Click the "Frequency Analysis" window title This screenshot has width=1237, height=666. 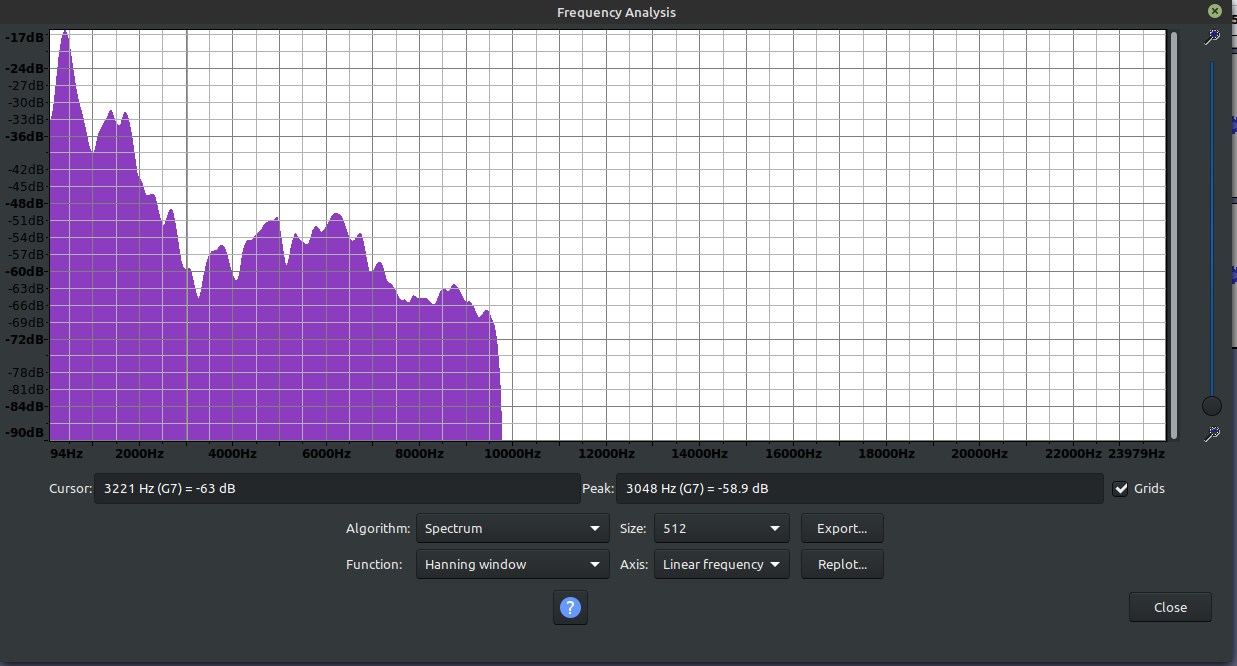click(616, 12)
